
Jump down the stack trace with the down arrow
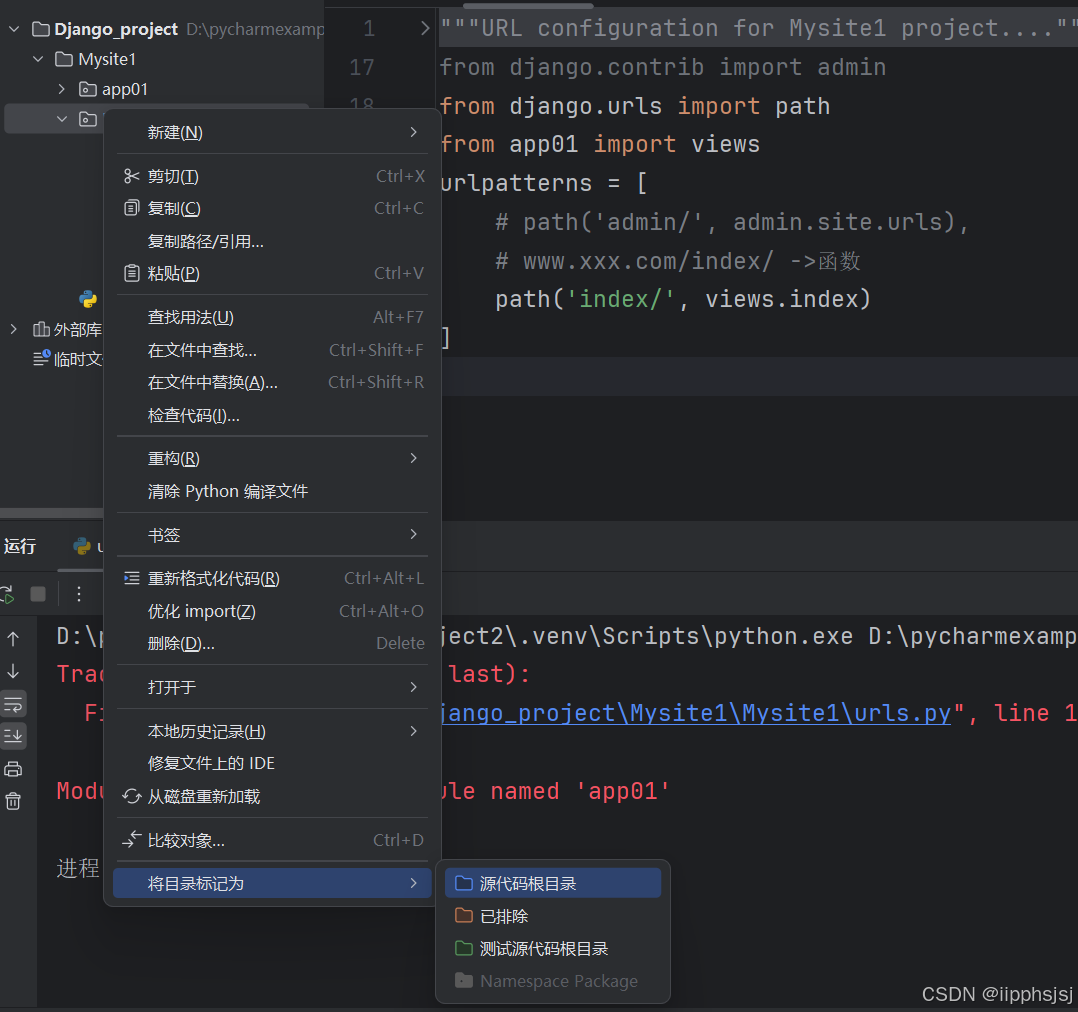pyautogui.click(x=13, y=669)
